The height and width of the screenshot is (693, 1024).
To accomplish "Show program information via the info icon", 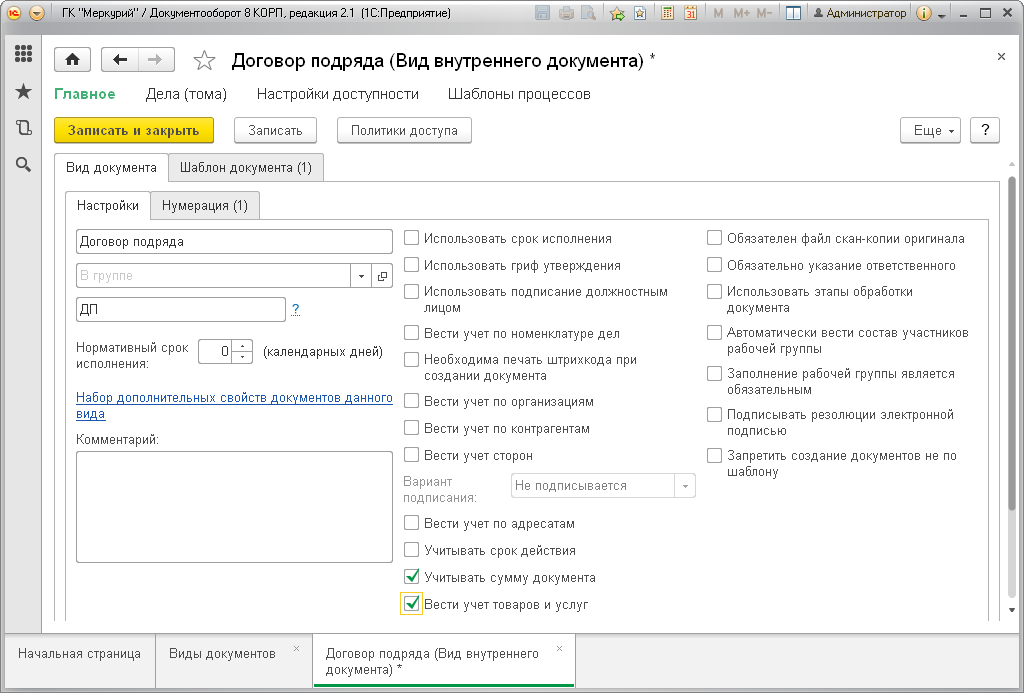I will click(x=923, y=13).
